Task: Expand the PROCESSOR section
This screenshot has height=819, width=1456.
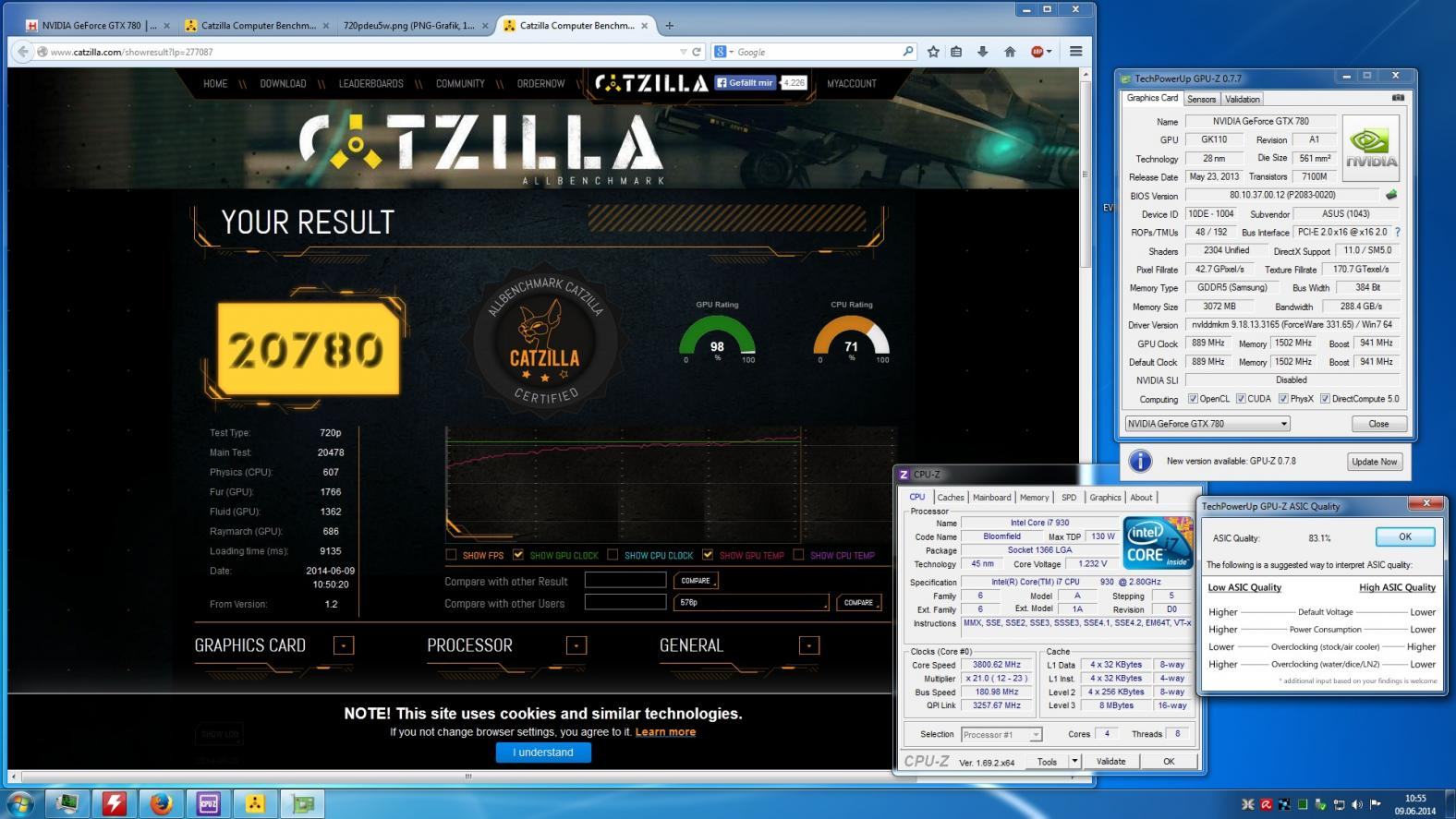Action: (576, 645)
